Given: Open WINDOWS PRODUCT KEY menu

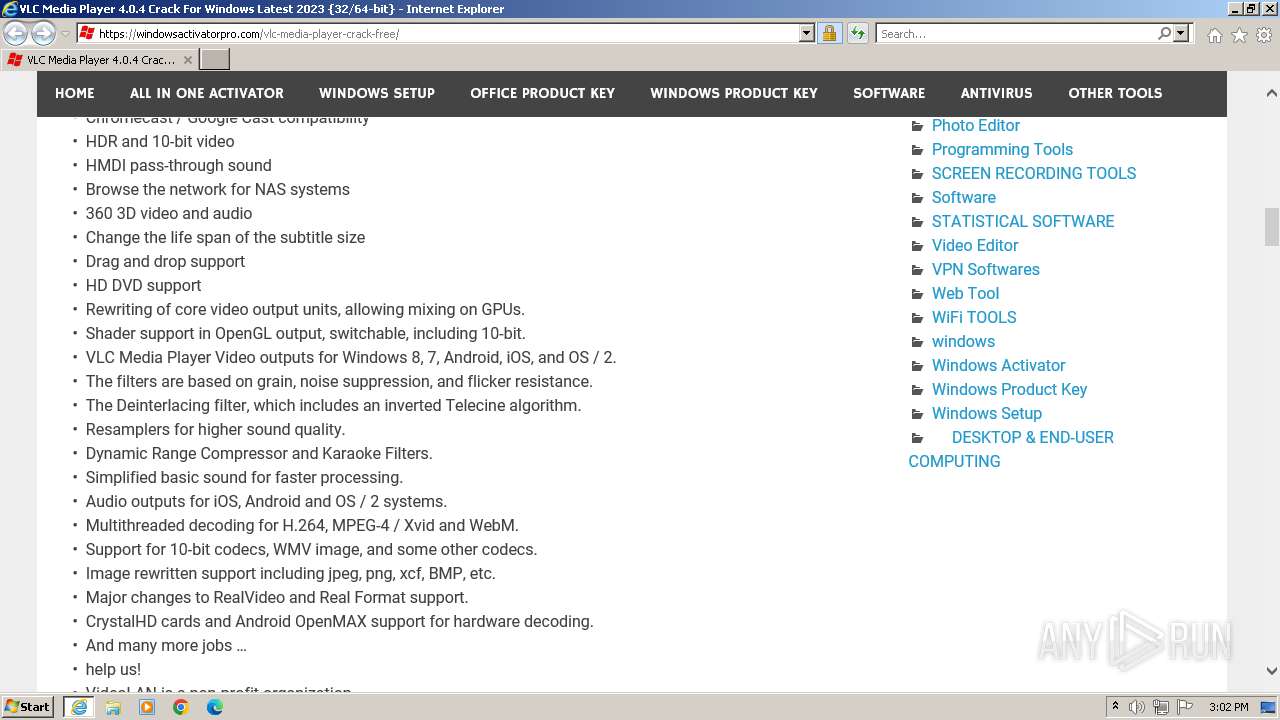Looking at the screenshot, I should [734, 93].
